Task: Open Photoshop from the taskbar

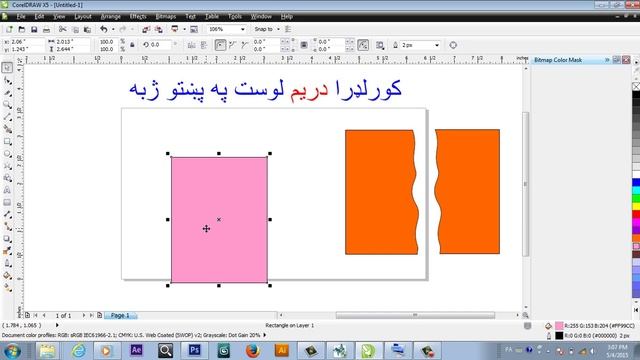Action: 194,350
